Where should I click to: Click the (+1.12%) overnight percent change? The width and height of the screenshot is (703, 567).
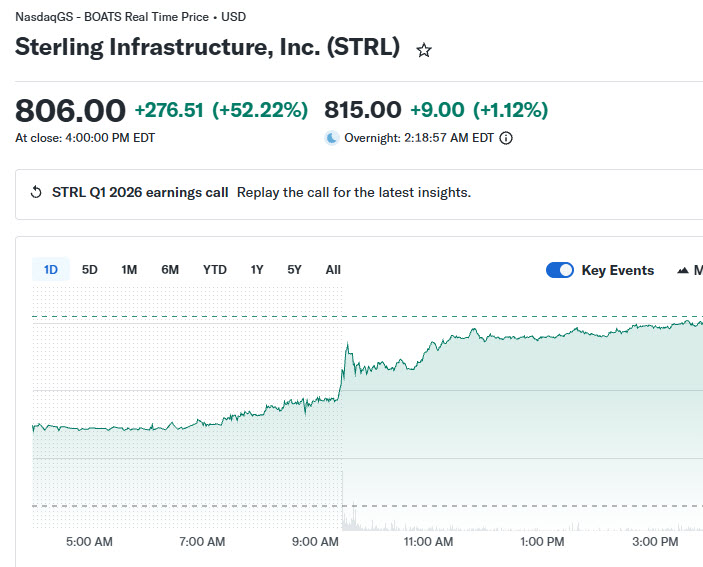click(511, 110)
